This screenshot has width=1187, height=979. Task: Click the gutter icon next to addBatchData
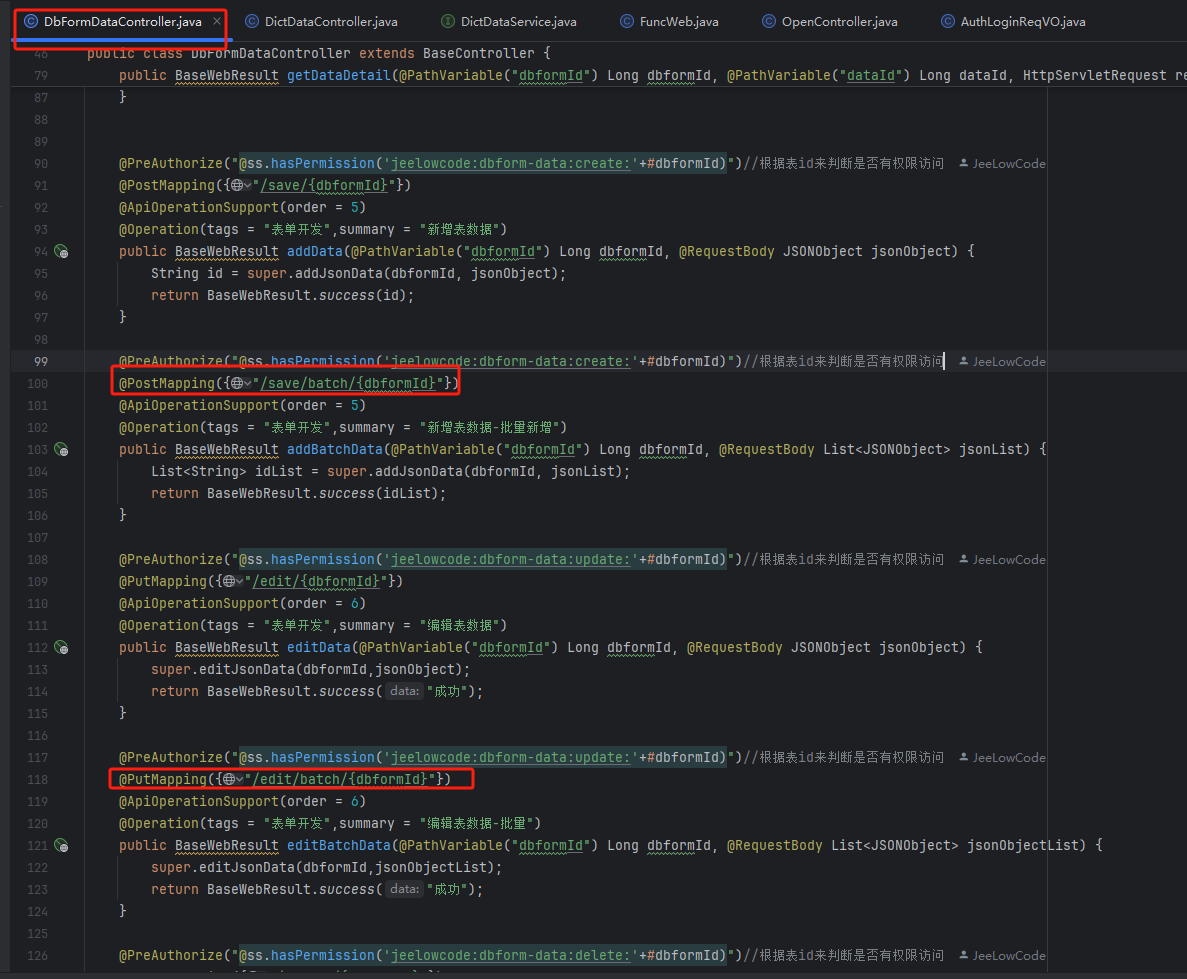click(61, 450)
